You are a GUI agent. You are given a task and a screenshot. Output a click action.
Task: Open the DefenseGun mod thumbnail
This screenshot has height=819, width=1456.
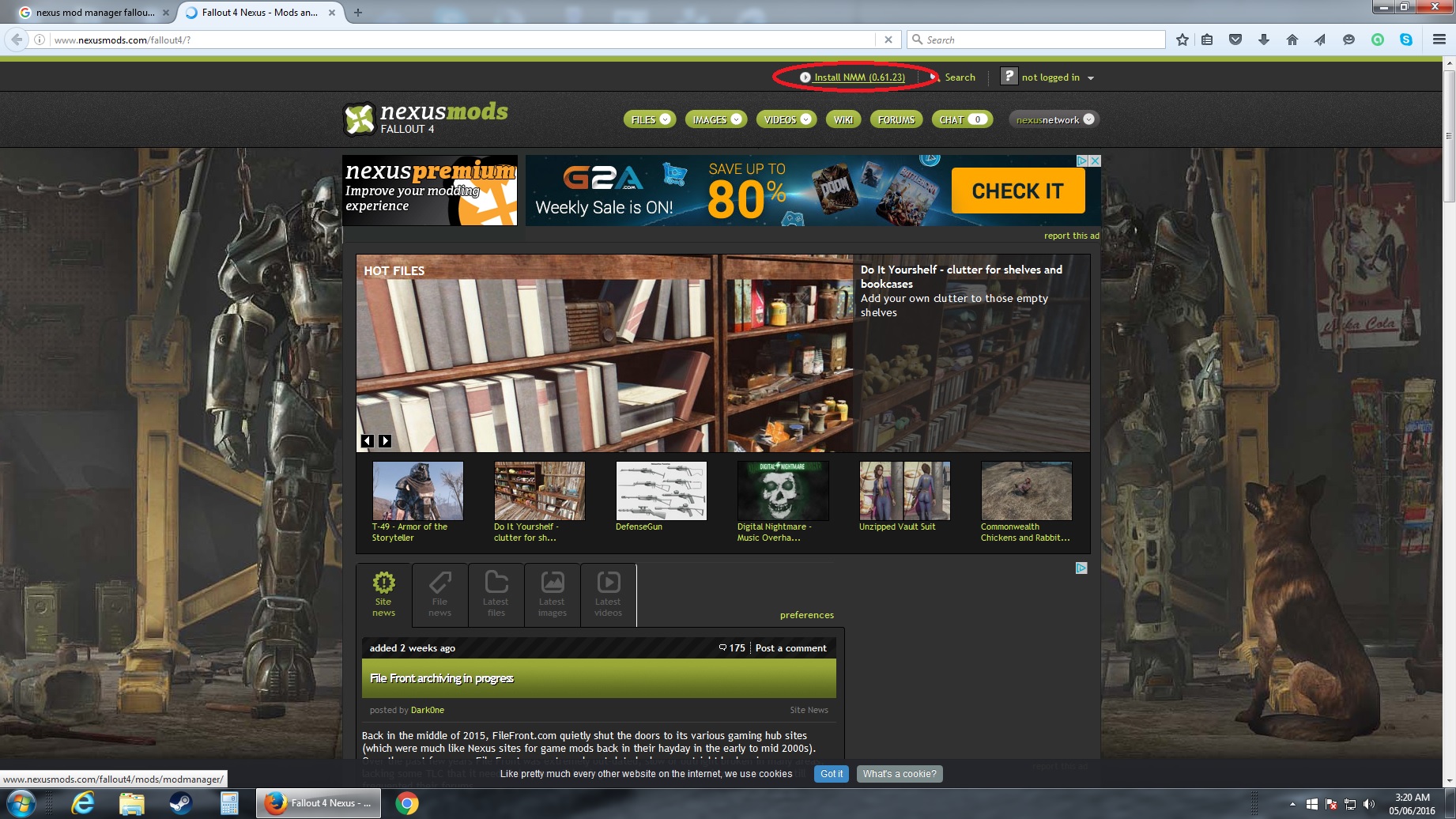point(662,491)
